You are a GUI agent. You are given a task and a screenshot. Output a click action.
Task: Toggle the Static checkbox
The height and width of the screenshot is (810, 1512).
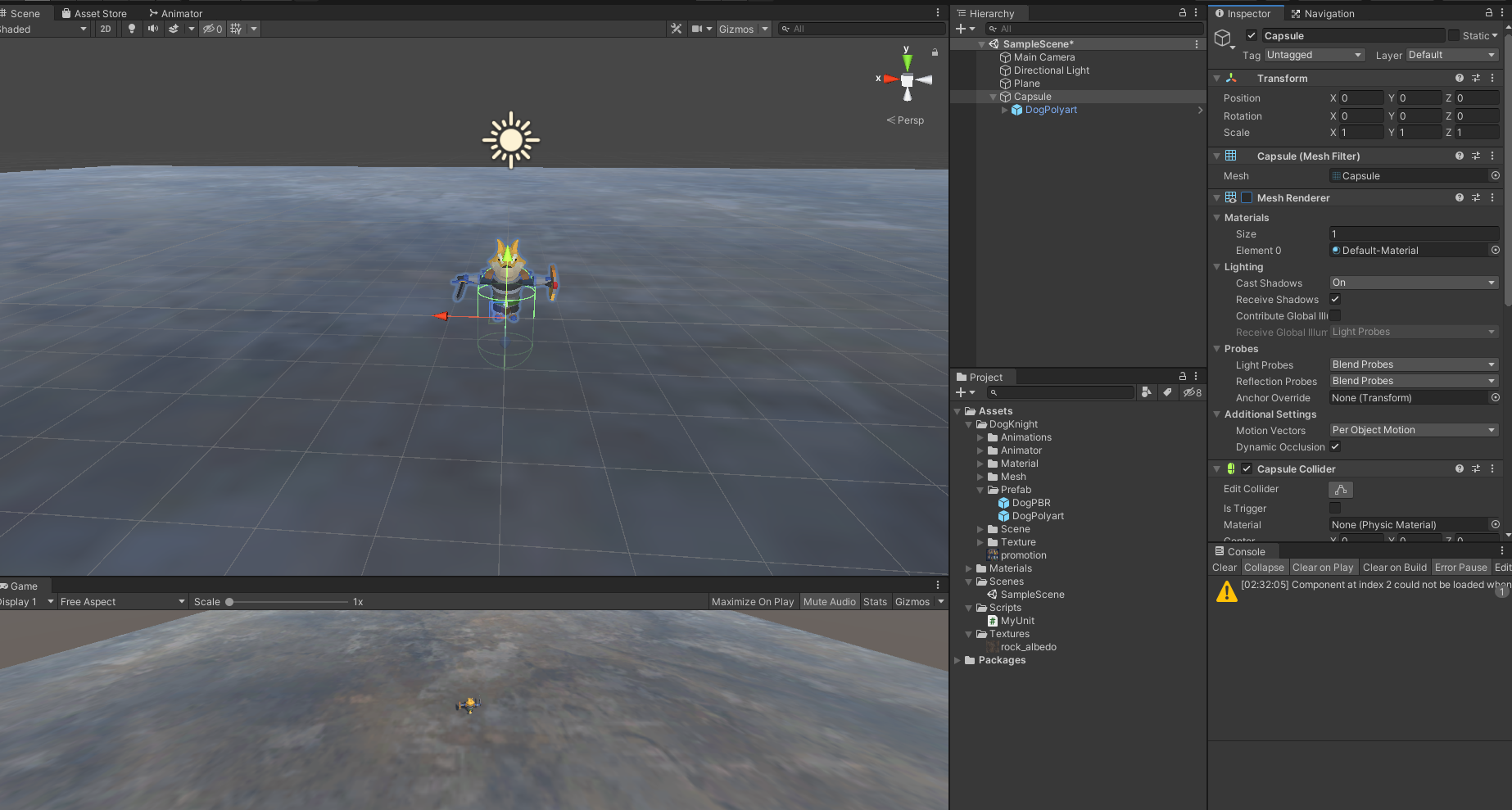click(1454, 35)
